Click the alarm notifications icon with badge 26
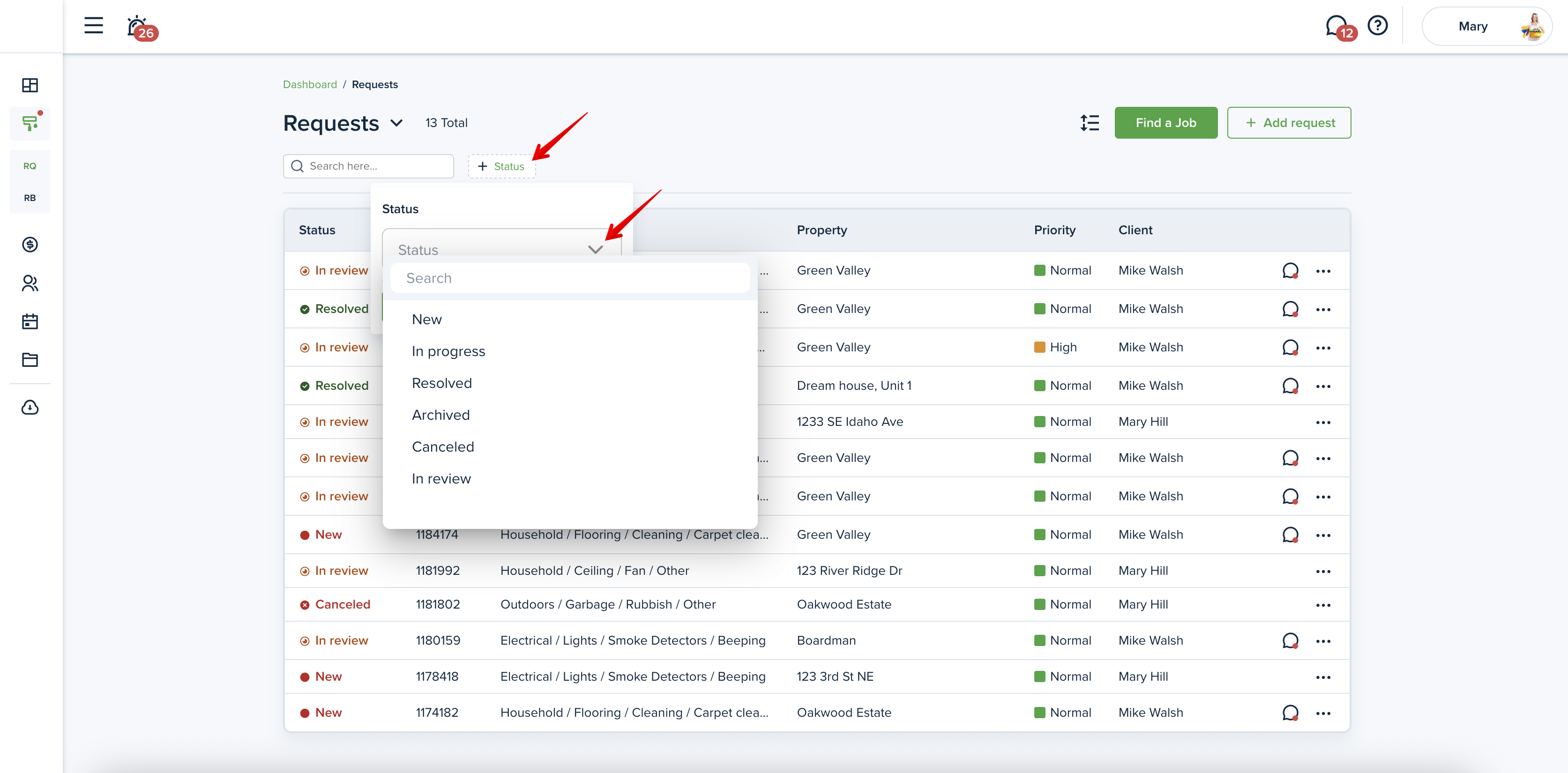This screenshot has width=1568, height=773. 138,27
